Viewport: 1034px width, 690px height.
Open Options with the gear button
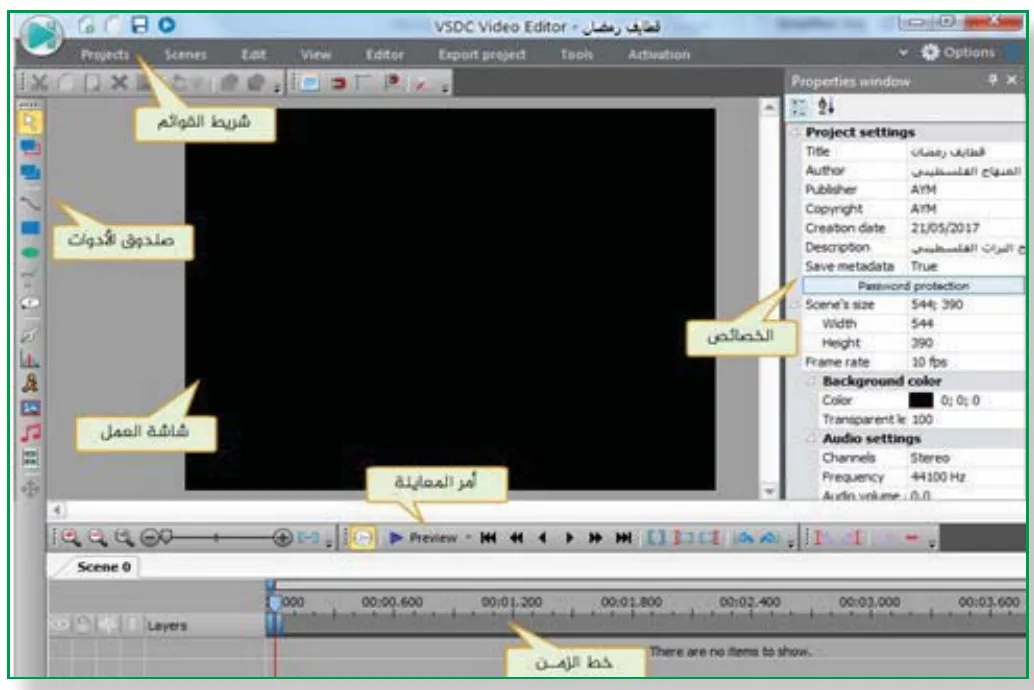[x=958, y=53]
